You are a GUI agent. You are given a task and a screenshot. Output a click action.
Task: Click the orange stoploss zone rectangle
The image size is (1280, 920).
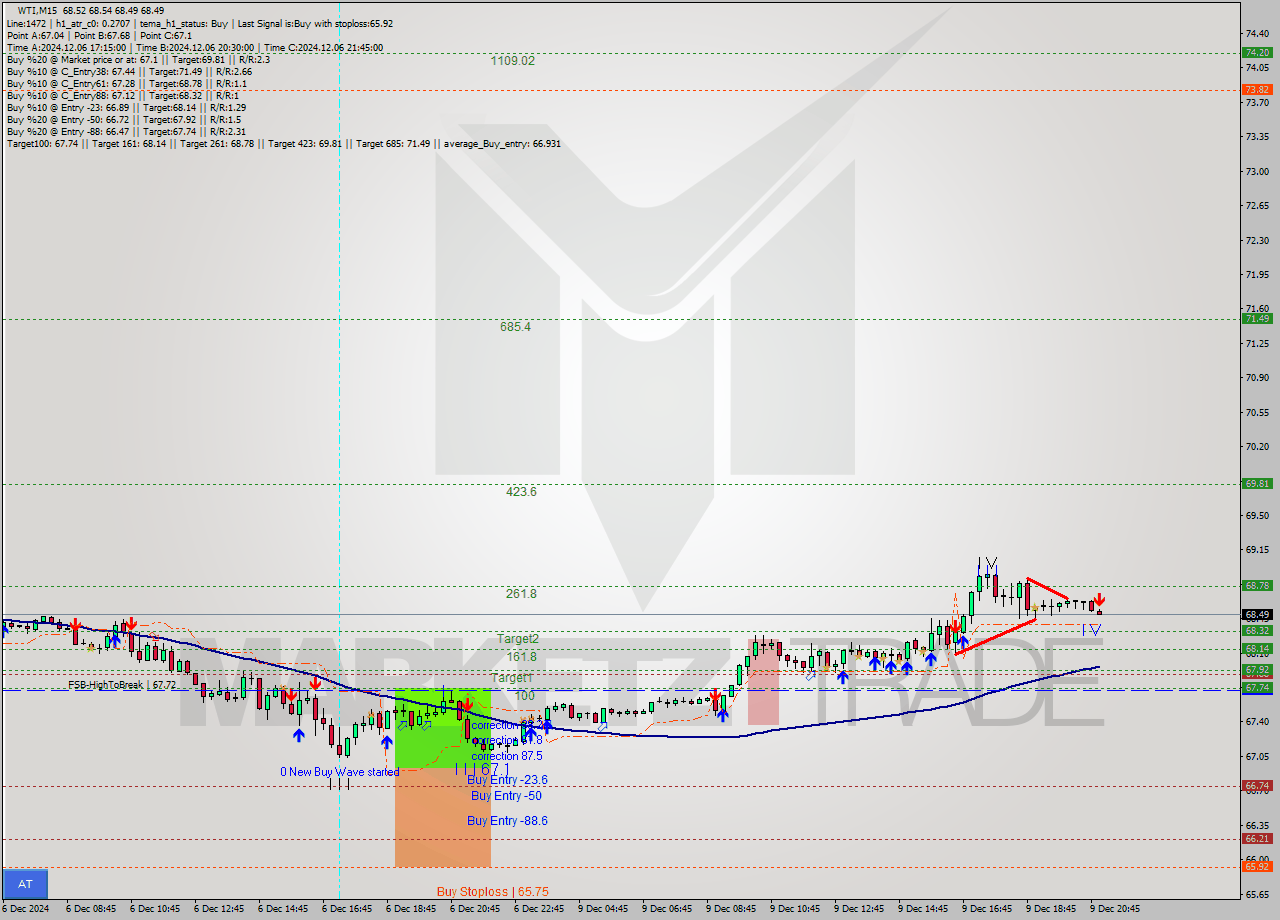[442, 817]
